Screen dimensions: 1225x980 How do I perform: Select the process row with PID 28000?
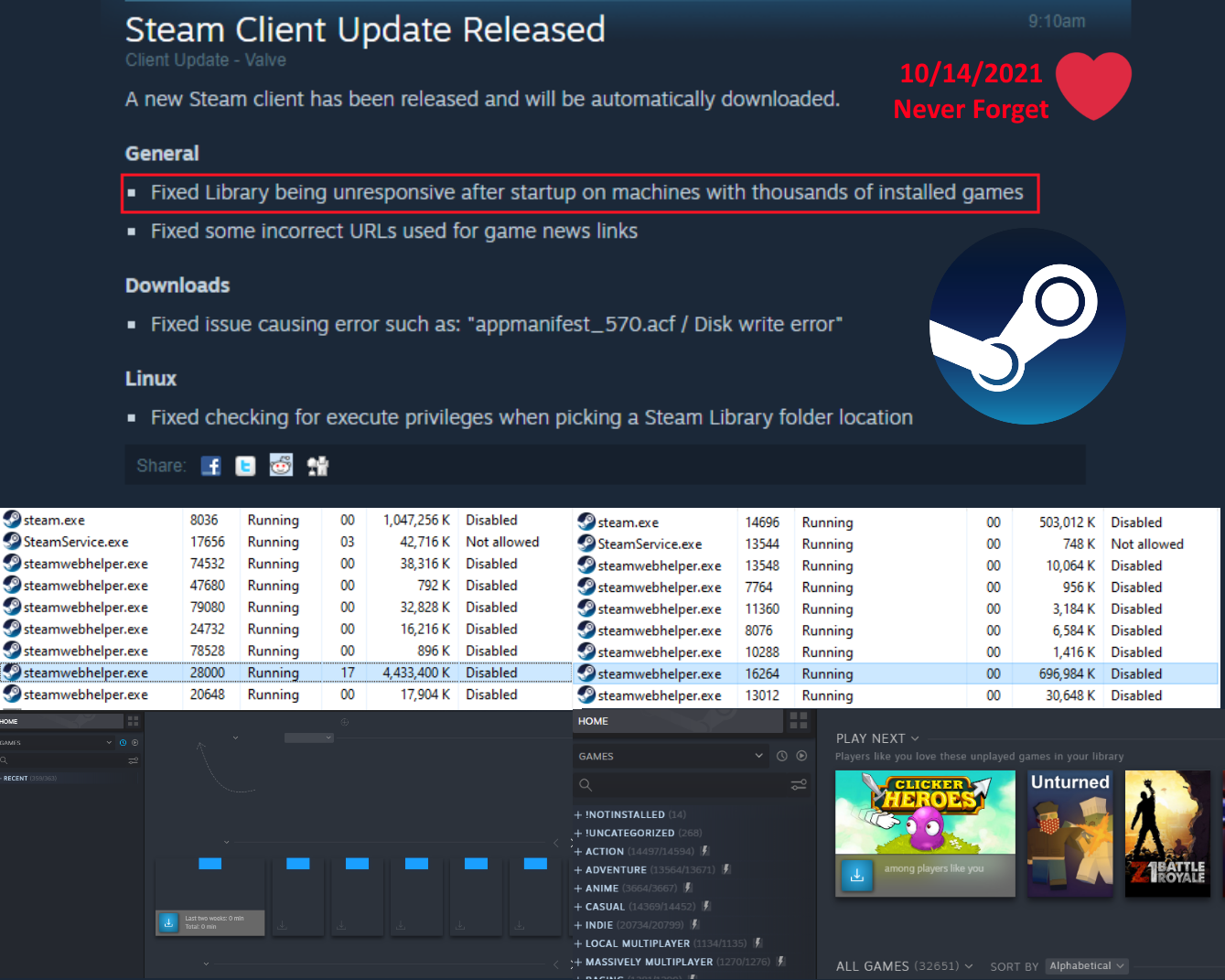click(285, 673)
